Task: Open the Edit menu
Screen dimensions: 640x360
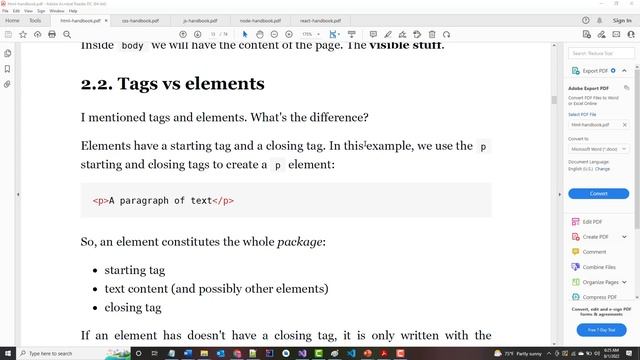Action: point(16,11)
